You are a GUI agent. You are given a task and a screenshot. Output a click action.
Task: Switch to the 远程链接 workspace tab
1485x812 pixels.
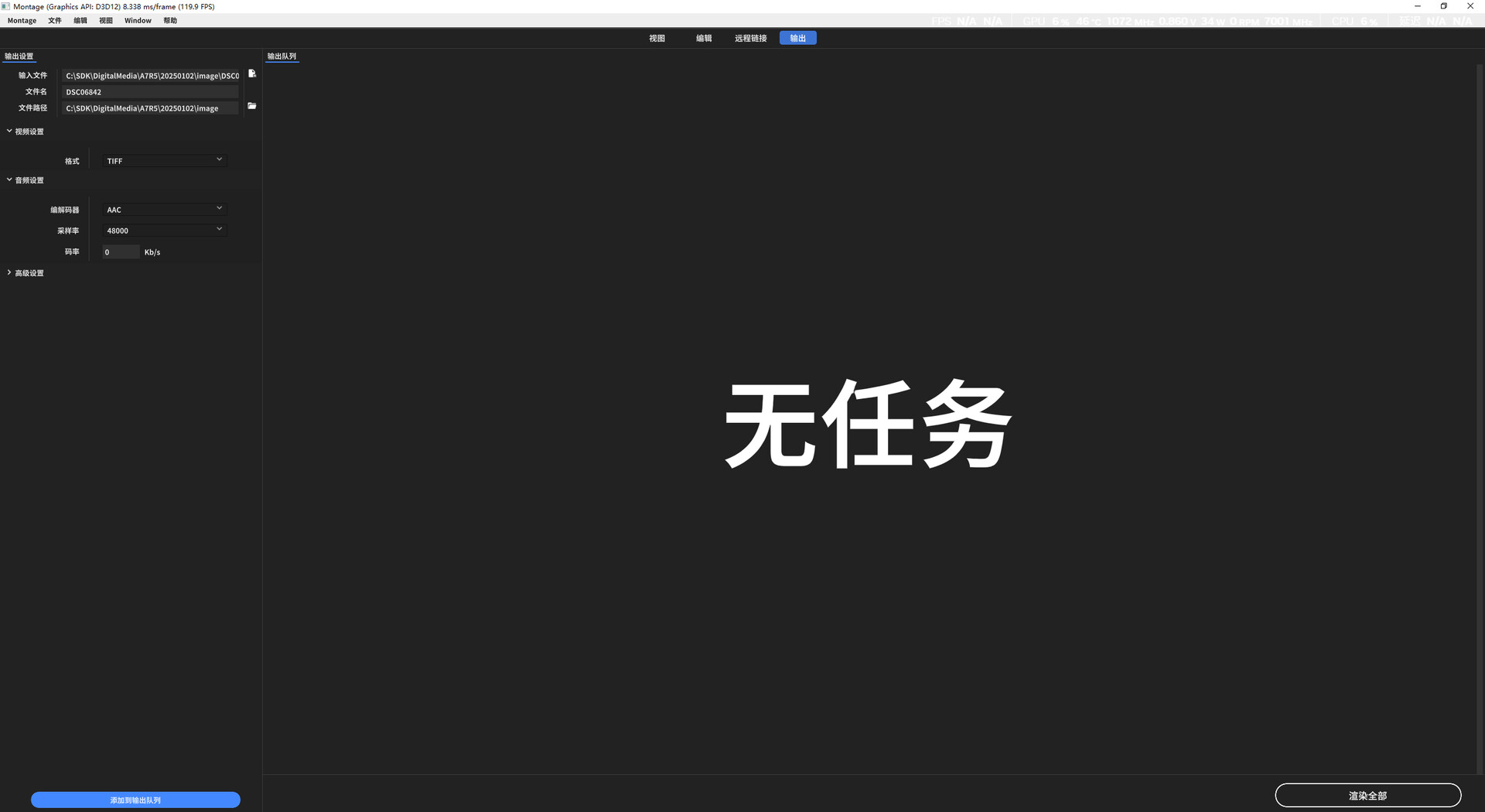point(750,38)
